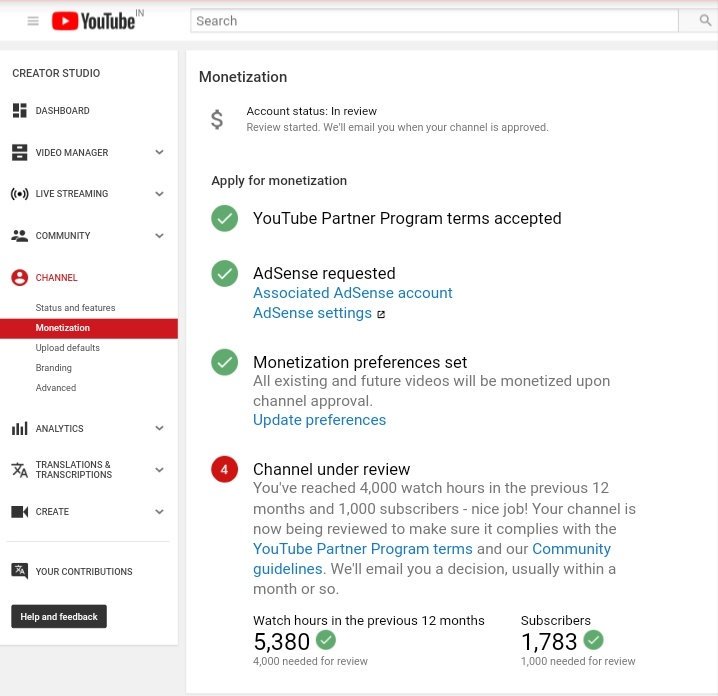
Task: Go to YouTube home via logo
Action: tap(93, 21)
